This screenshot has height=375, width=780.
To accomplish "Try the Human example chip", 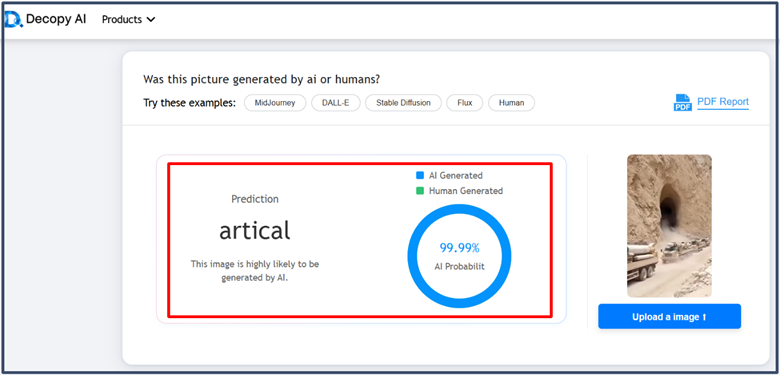I will point(511,103).
